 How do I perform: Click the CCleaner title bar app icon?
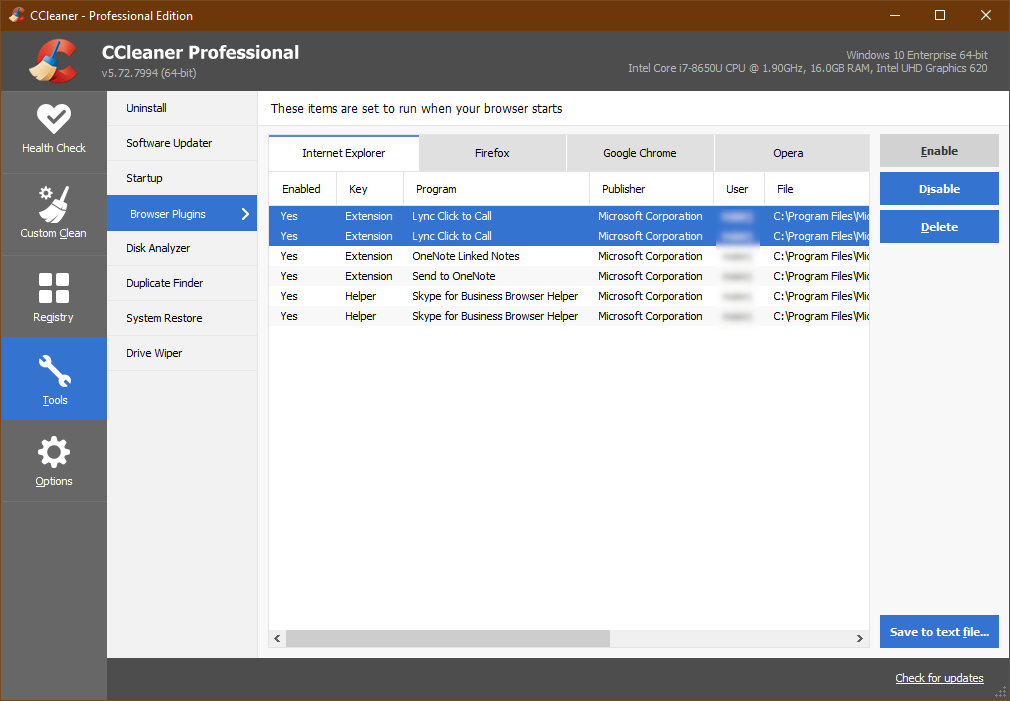[x=17, y=15]
